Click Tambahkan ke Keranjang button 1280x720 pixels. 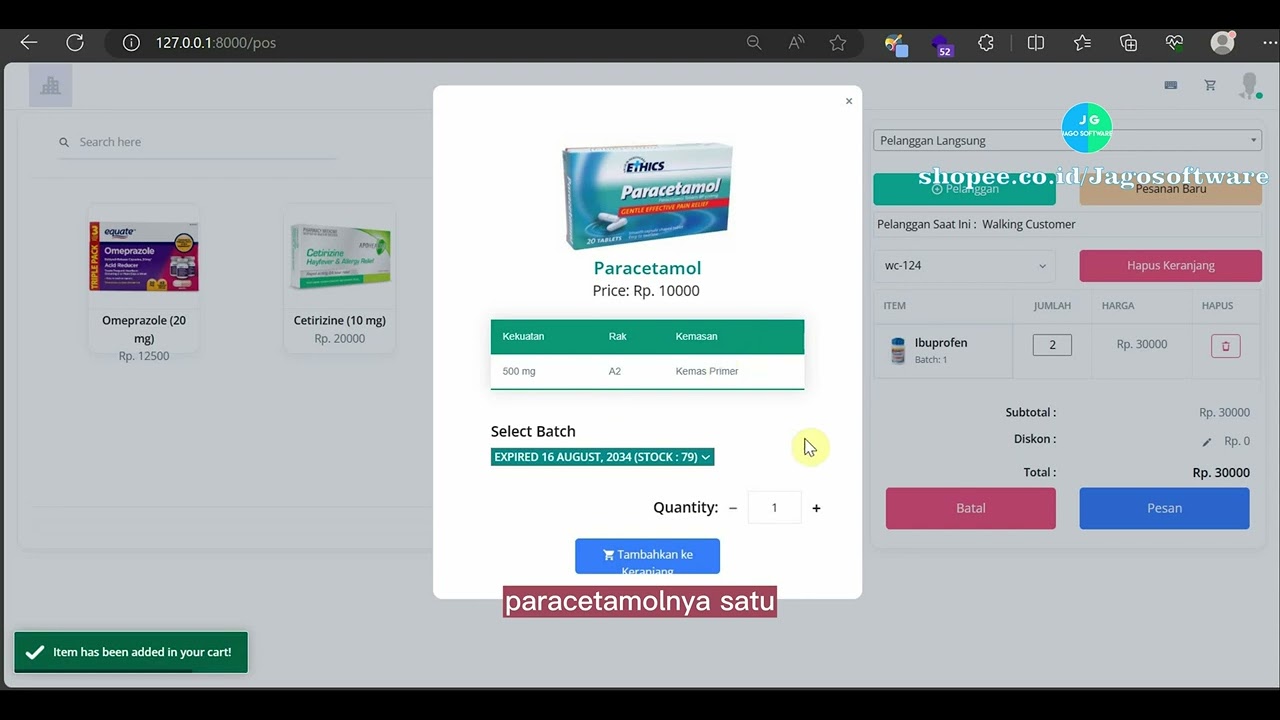(x=647, y=556)
